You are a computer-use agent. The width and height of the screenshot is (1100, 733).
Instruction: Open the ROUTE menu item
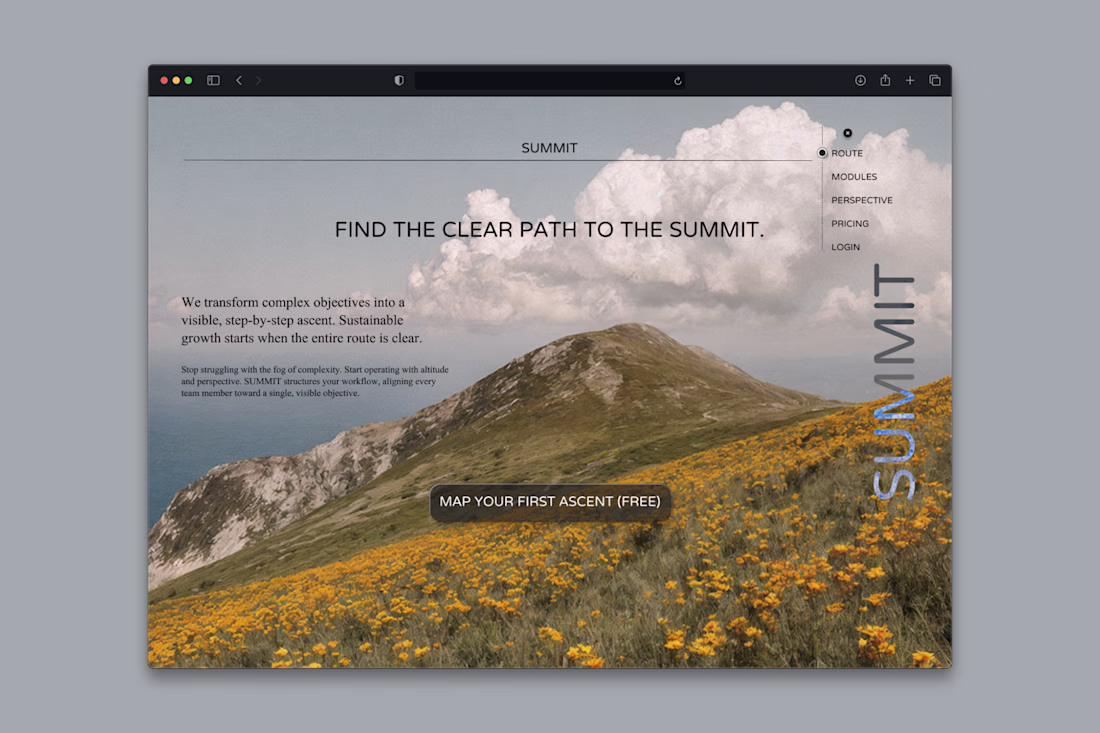click(847, 153)
